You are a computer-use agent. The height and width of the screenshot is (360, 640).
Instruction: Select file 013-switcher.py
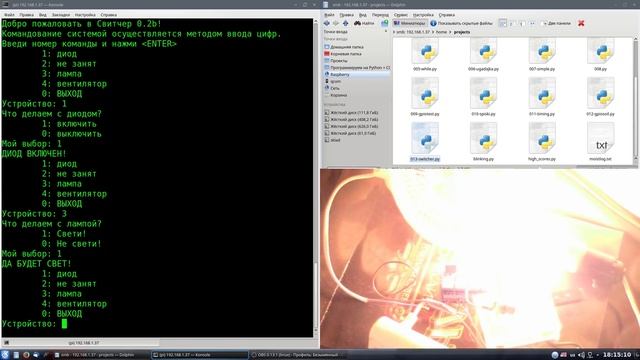click(x=424, y=142)
